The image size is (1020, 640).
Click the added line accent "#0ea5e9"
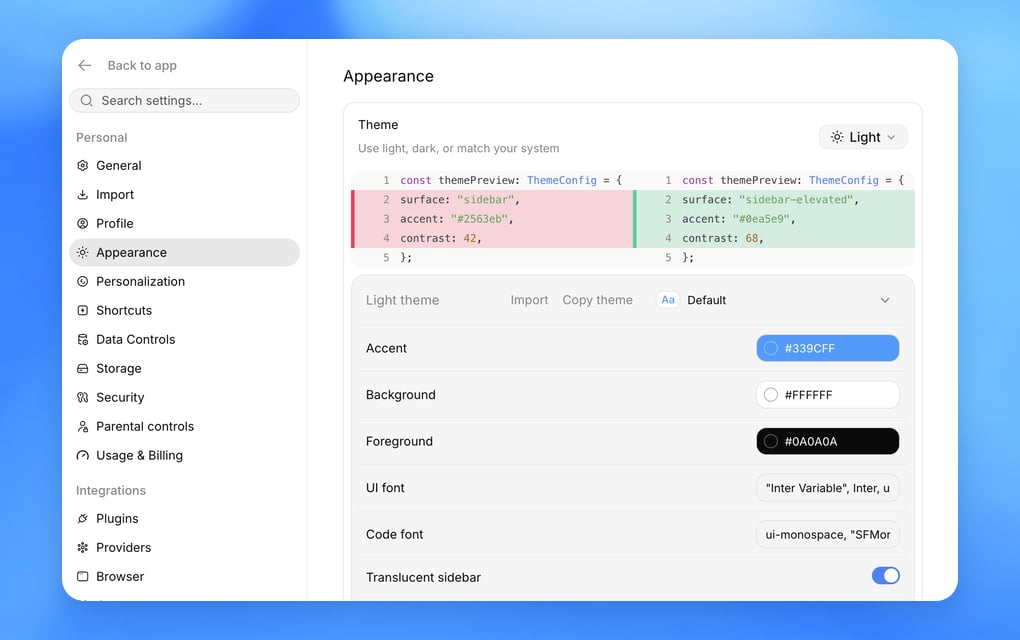click(774, 219)
